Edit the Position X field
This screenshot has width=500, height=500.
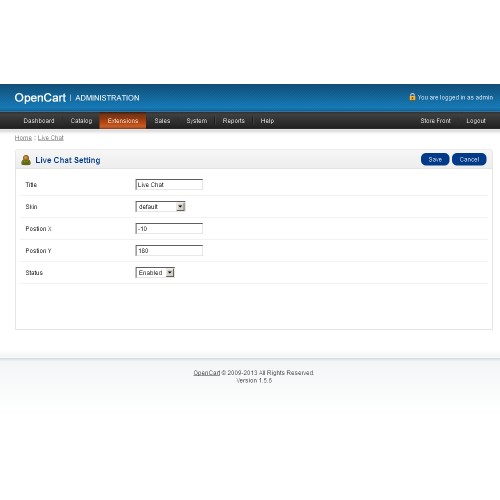tap(169, 229)
